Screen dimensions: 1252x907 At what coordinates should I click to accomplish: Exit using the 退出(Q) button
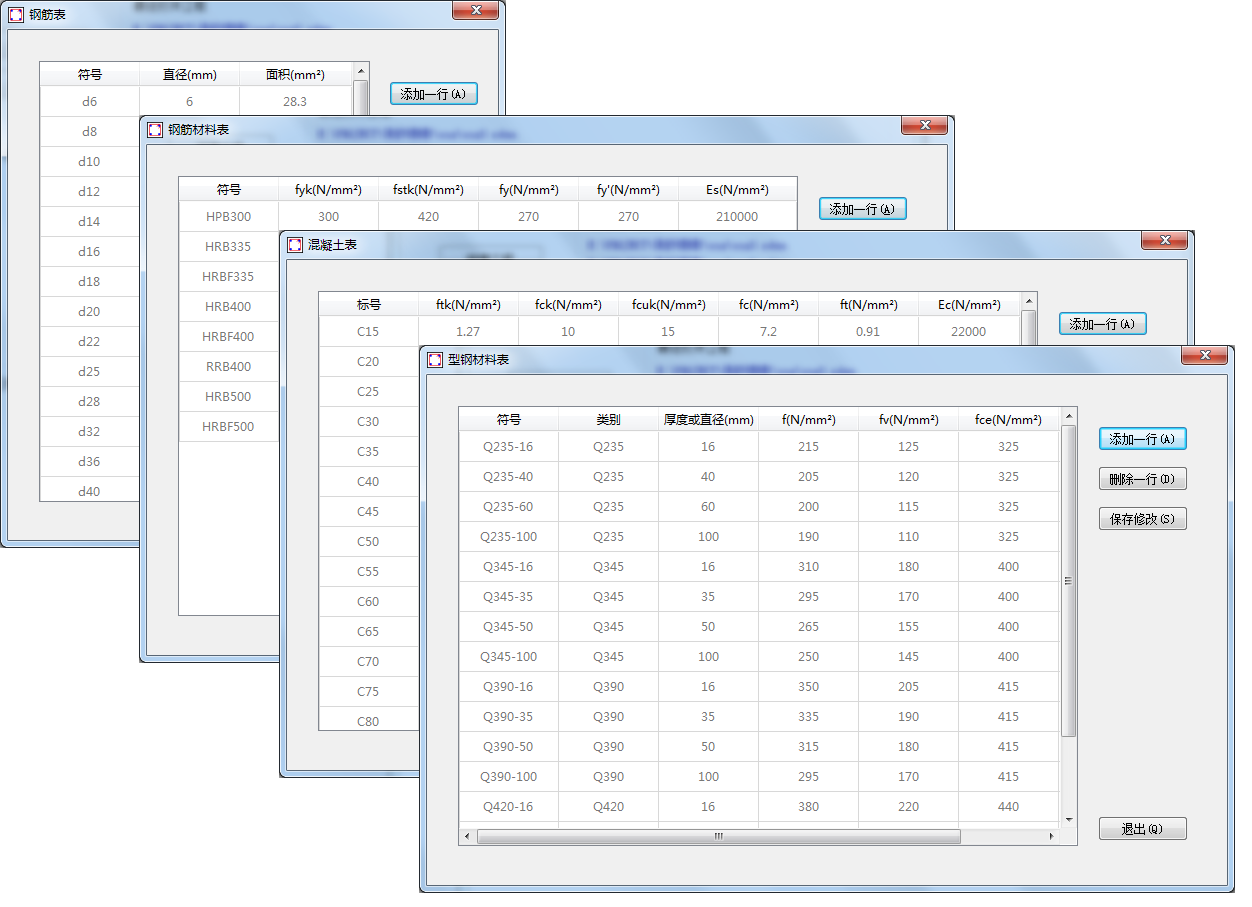click(1142, 829)
